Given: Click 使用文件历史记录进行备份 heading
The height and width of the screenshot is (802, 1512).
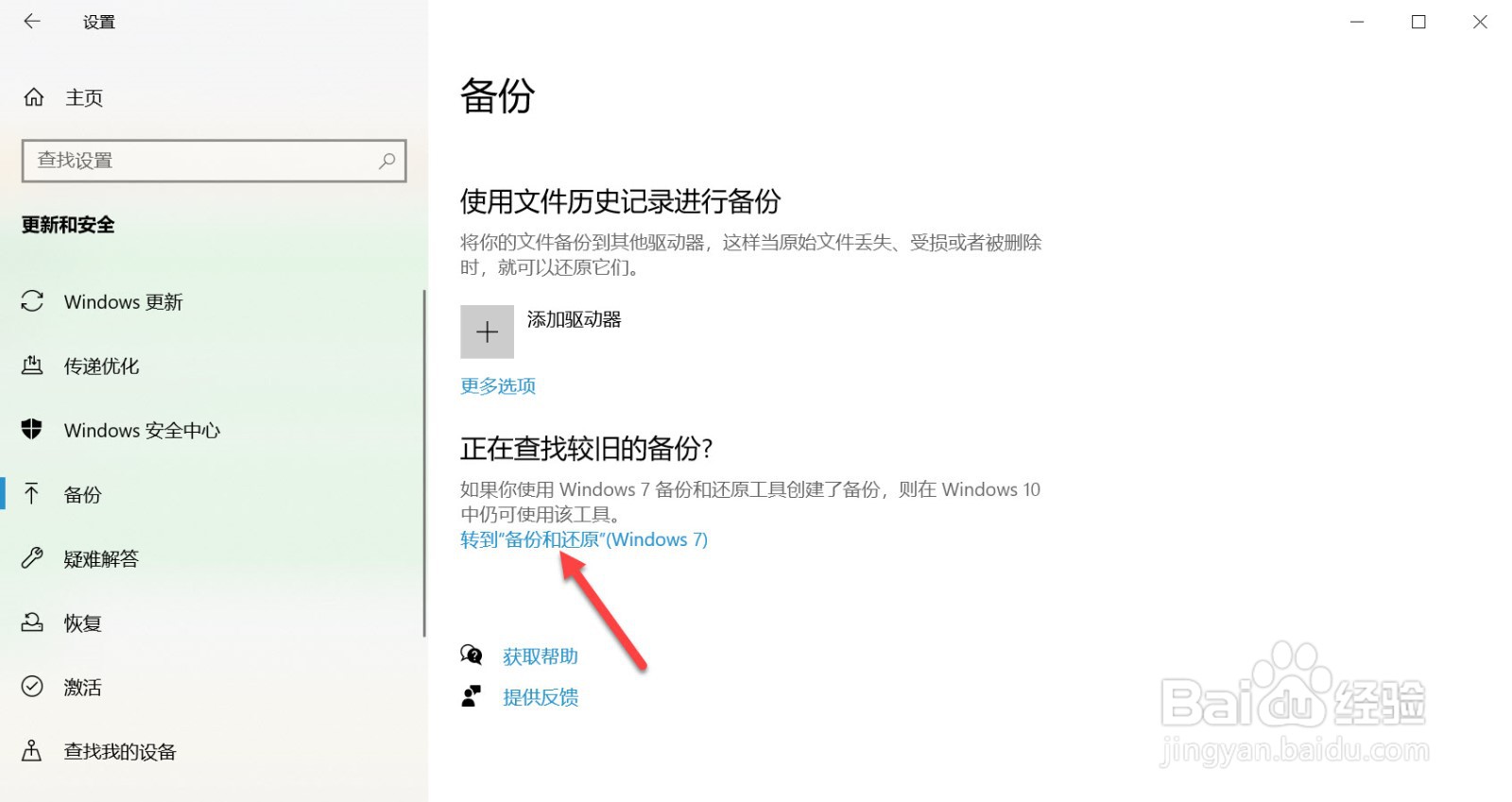Looking at the screenshot, I should click(621, 201).
